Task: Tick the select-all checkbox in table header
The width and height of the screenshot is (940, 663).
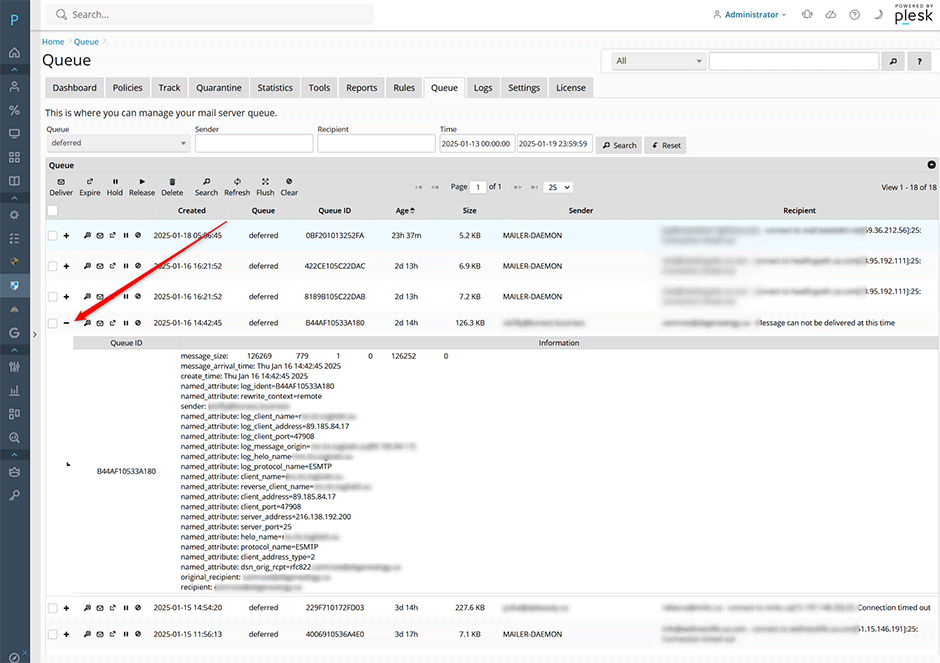Action: (52, 211)
